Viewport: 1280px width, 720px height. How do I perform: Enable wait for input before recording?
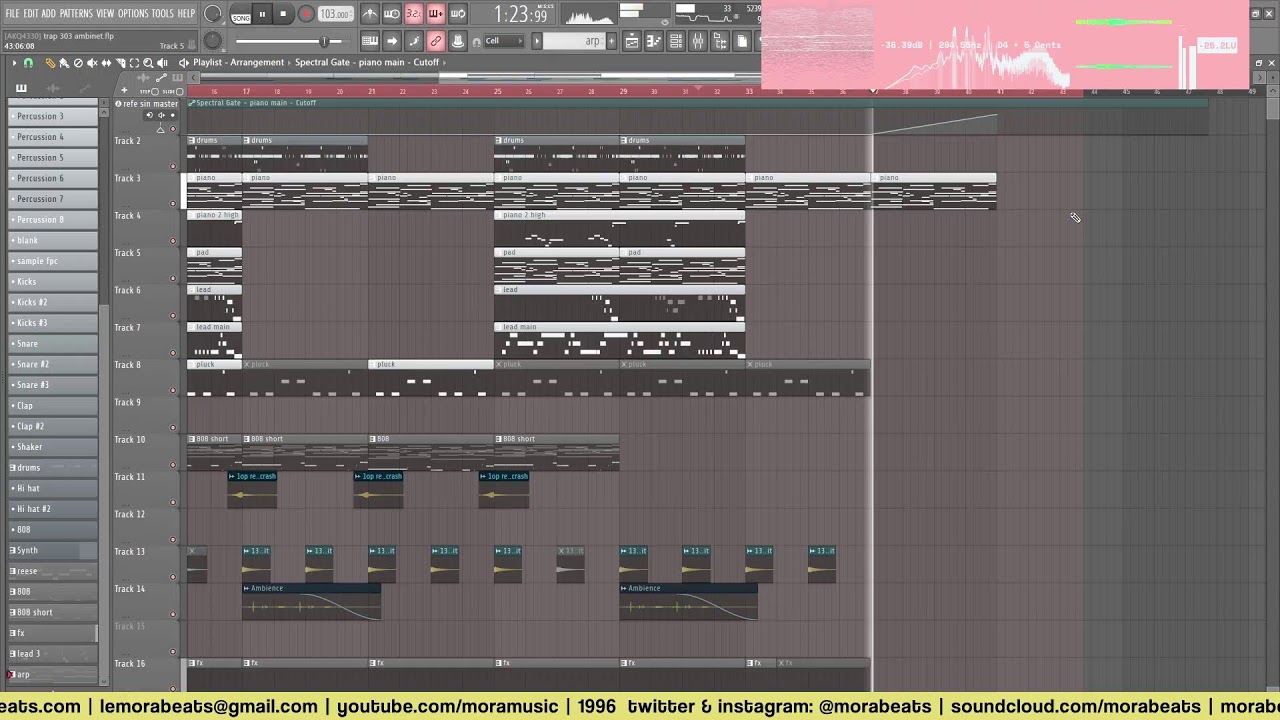[391, 14]
